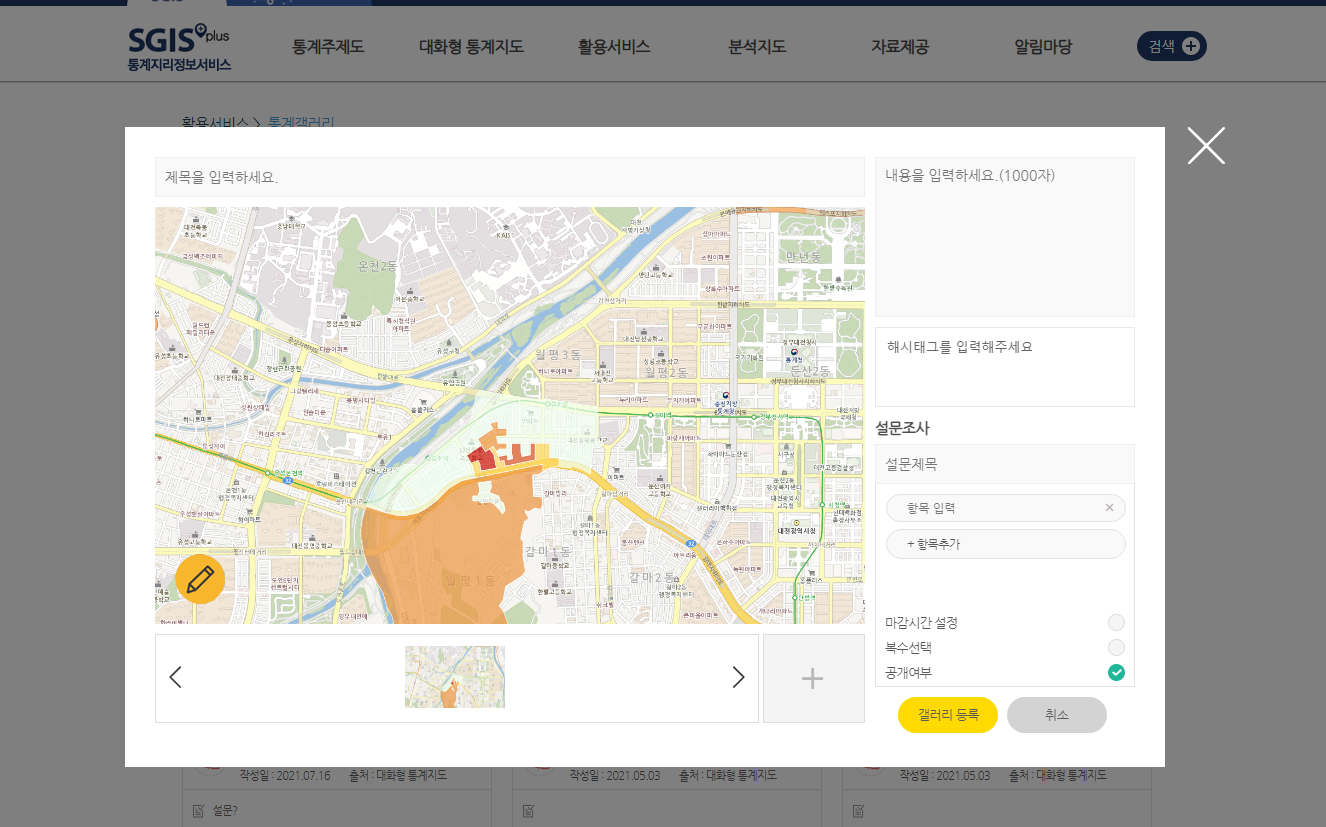The height and width of the screenshot is (827, 1326).
Task: Focus the title input 제목을 입력하세요
Action: pos(510,177)
